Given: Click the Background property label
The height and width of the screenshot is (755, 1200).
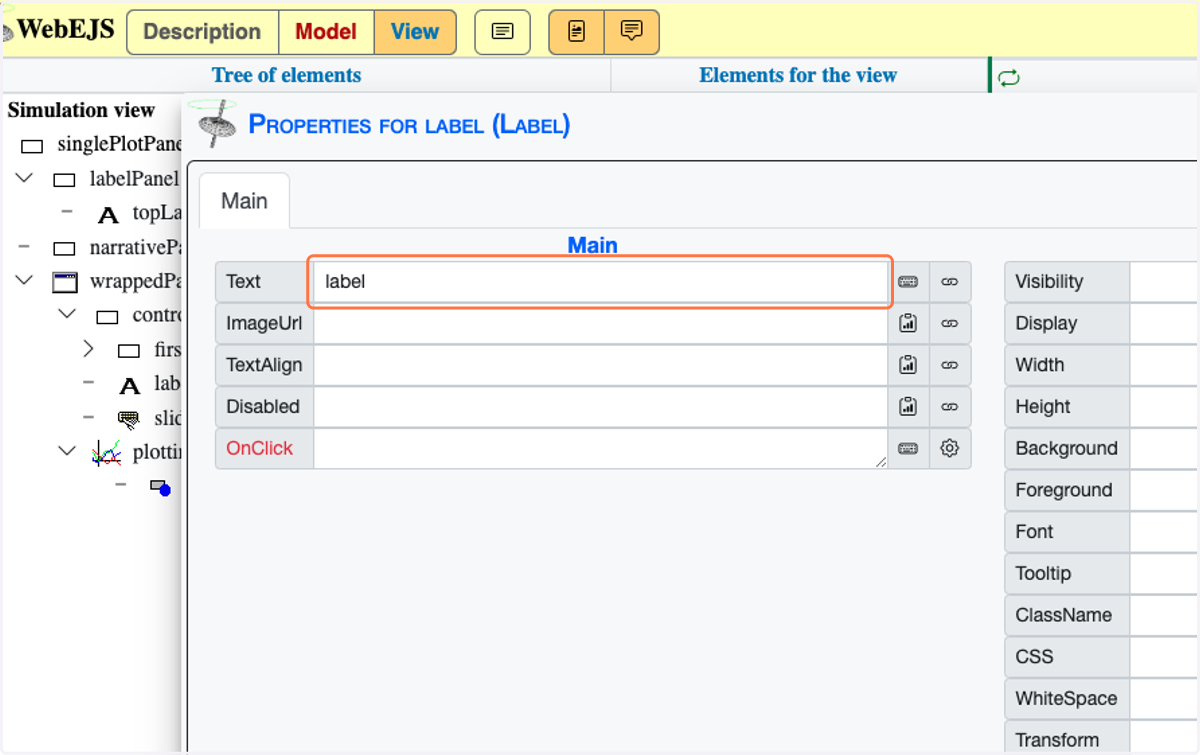Looking at the screenshot, I should pos(1067,449).
